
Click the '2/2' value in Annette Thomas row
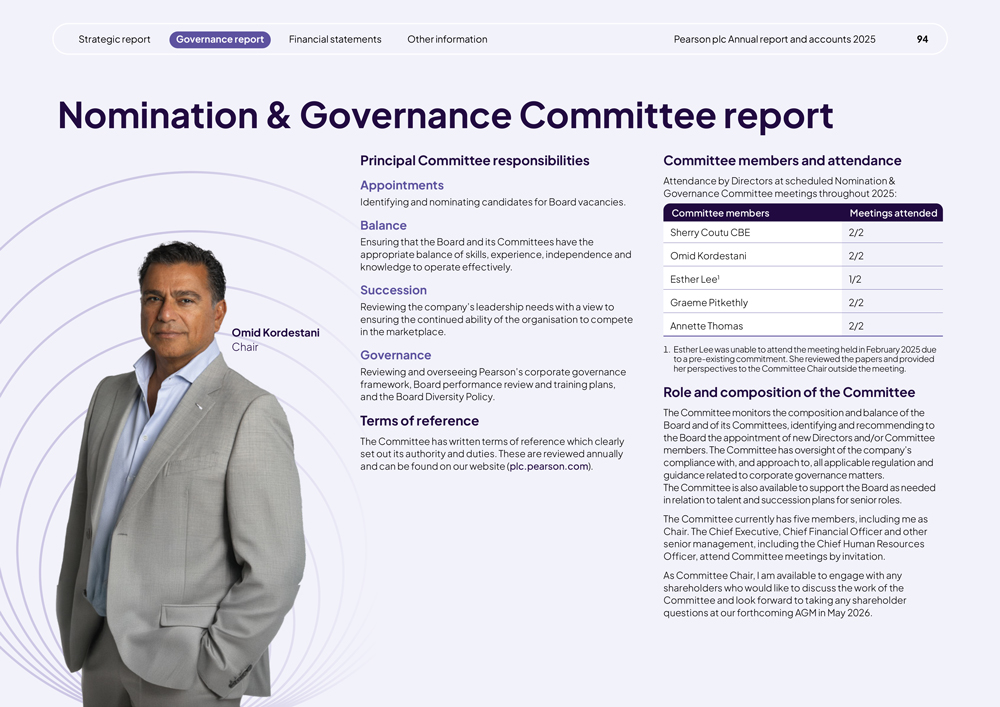(856, 326)
